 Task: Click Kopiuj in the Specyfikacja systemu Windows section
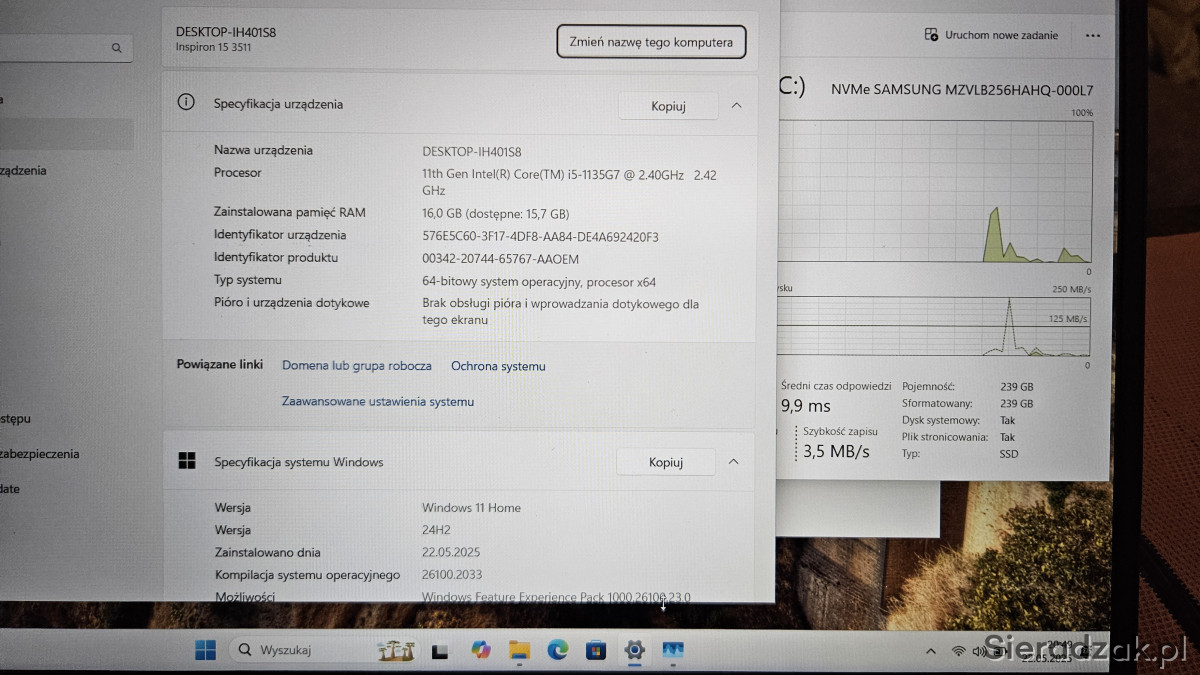[666, 462]
